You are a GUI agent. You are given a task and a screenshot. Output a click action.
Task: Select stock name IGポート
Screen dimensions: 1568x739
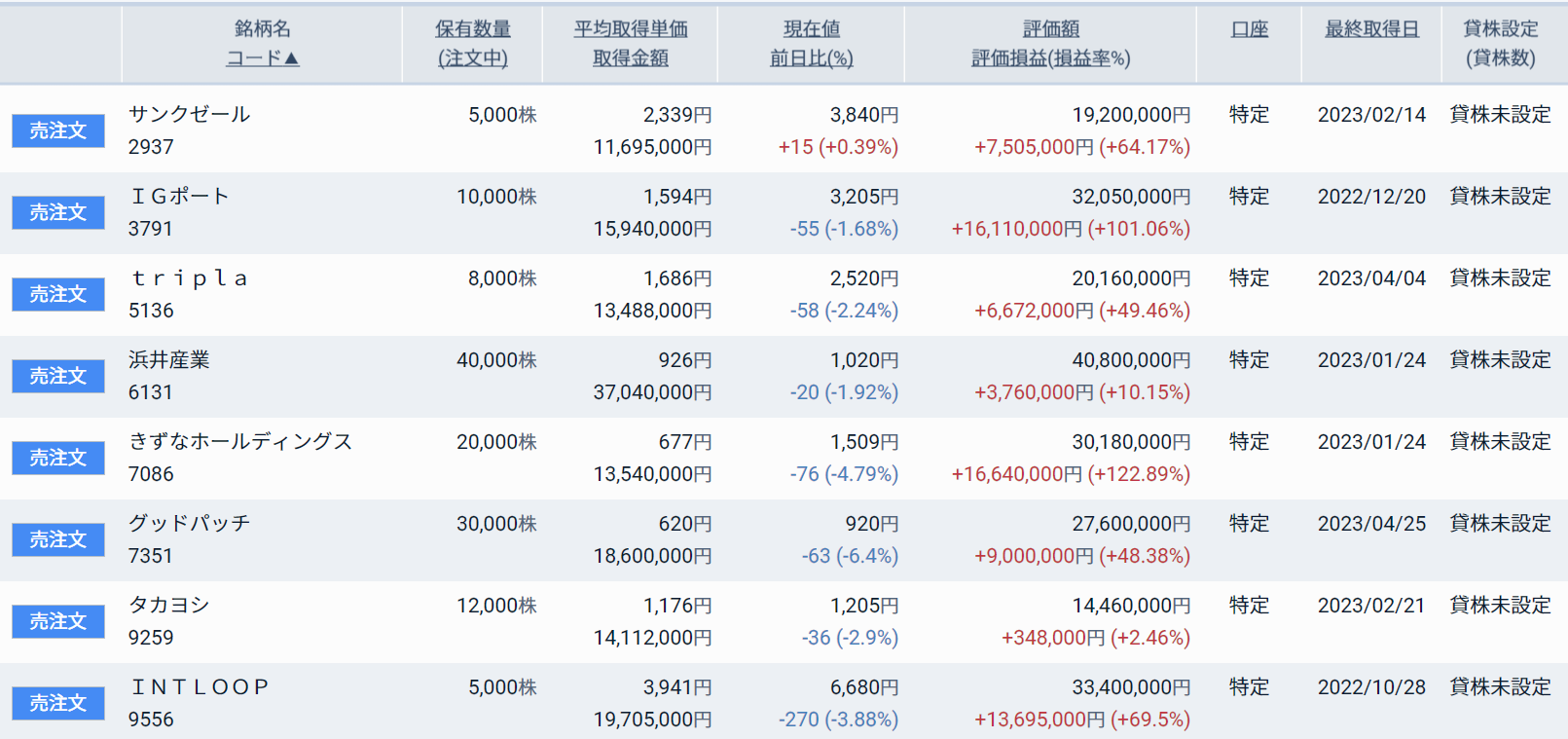pos(180,196)
